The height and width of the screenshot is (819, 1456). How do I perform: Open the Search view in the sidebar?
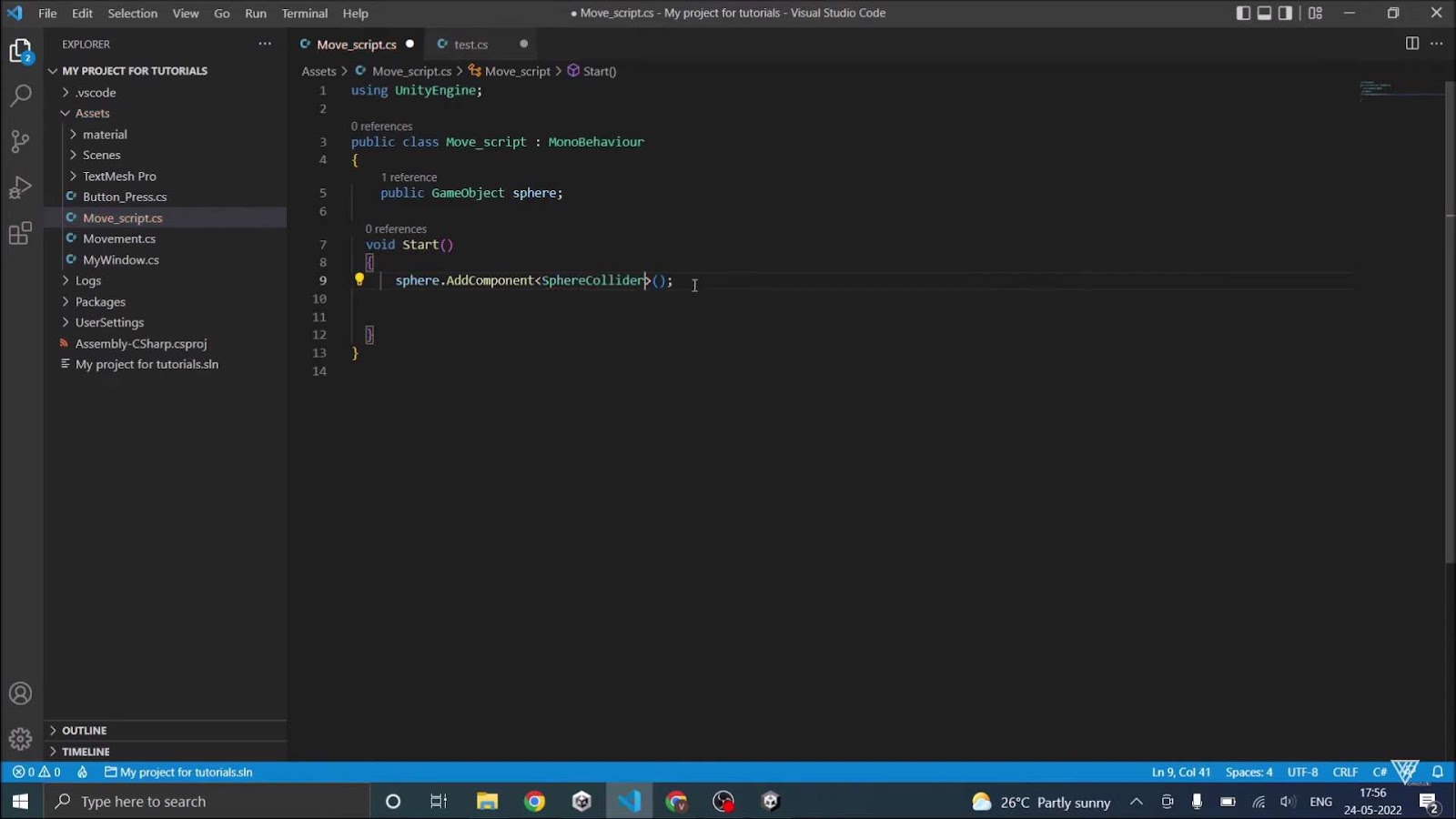[20, 96]
